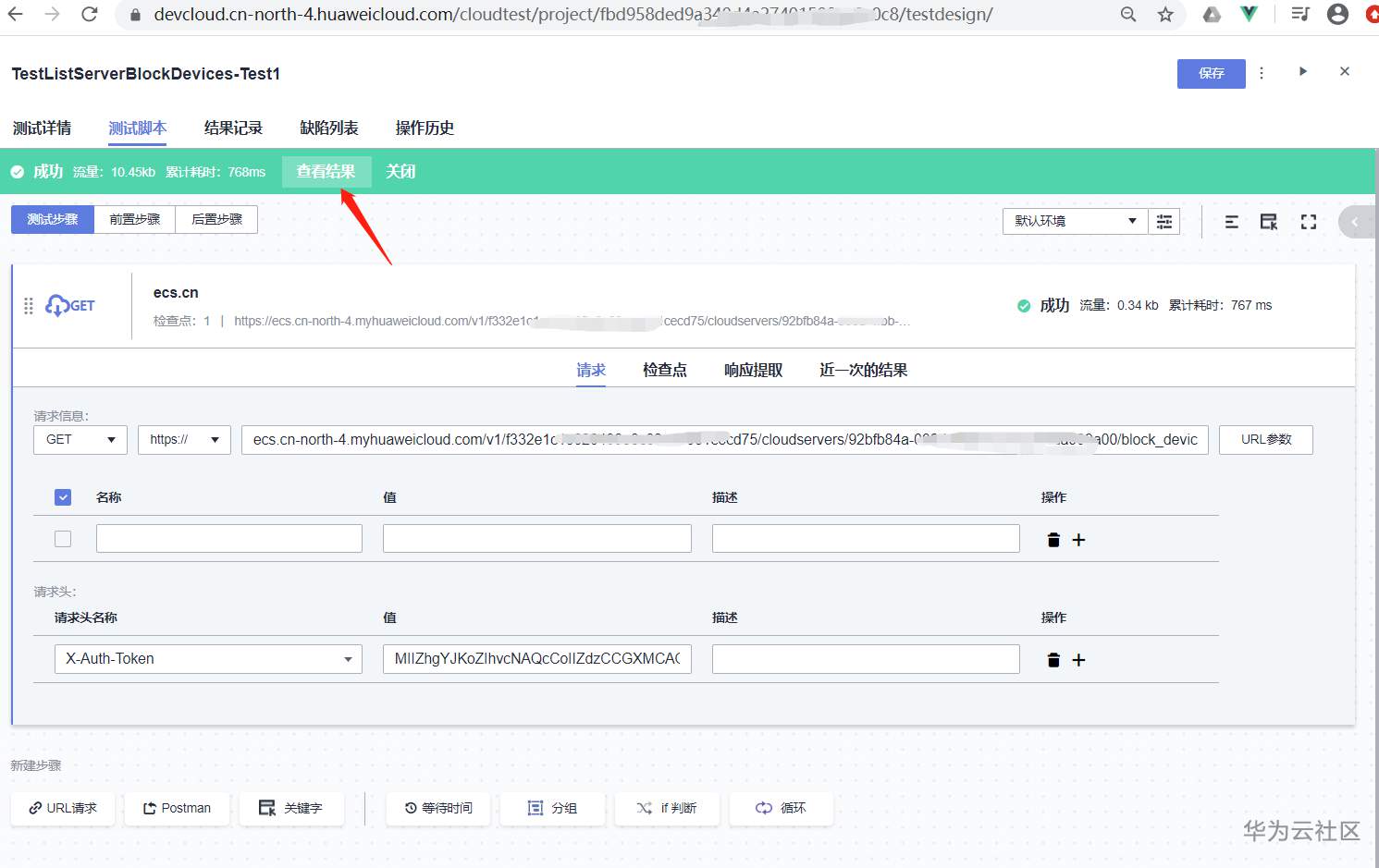Click the browser address bar URL
This screenshot has height=868, width=1379.
(573, 15)
